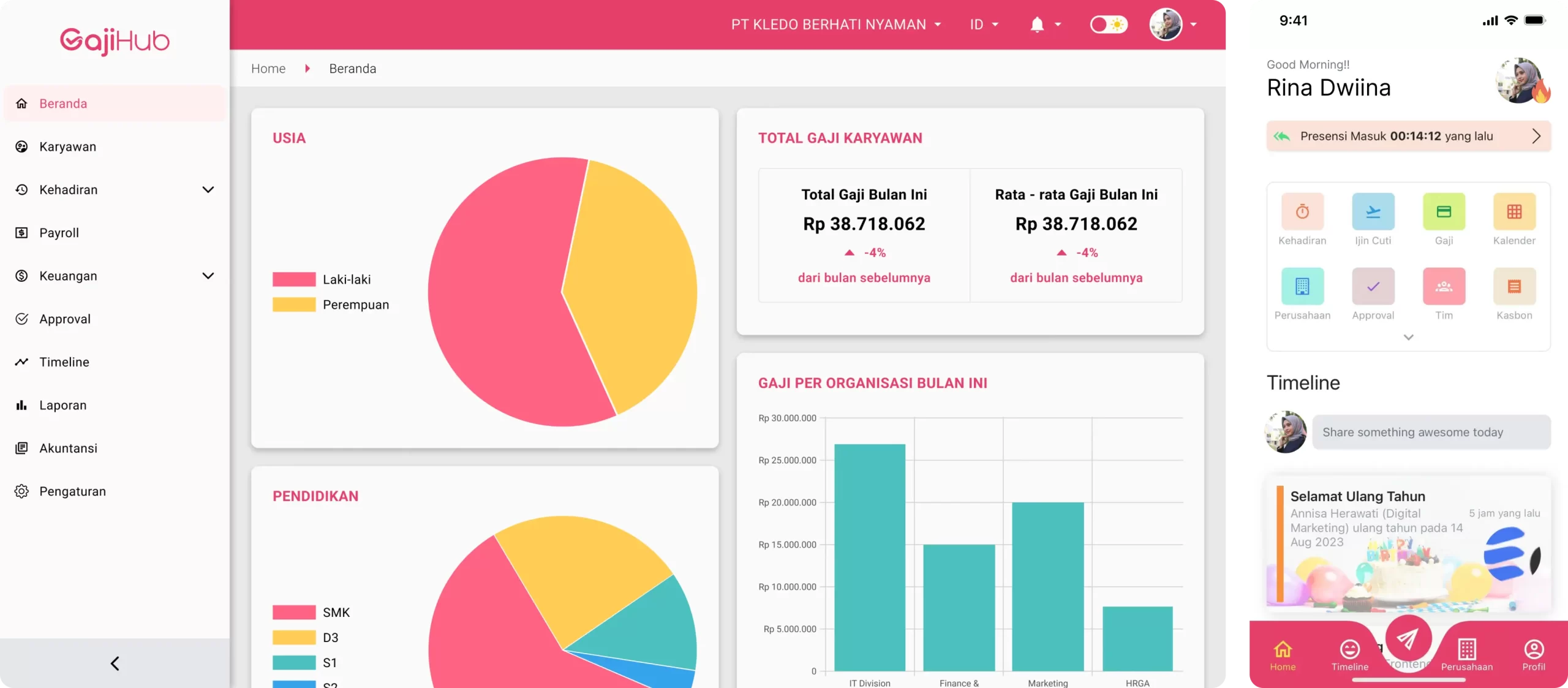Viewport: 1568px width, 688px height.
Task: Switch to the Timeline tab in bottom navigation
Action: [x=1350, y=656]
